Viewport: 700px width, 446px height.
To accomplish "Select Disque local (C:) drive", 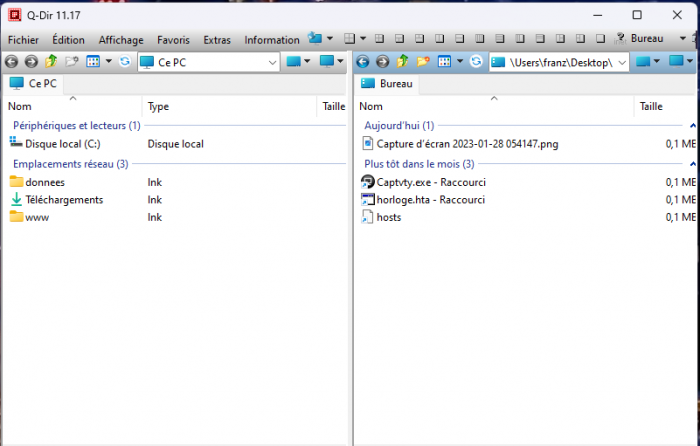I will click(62, 144).
